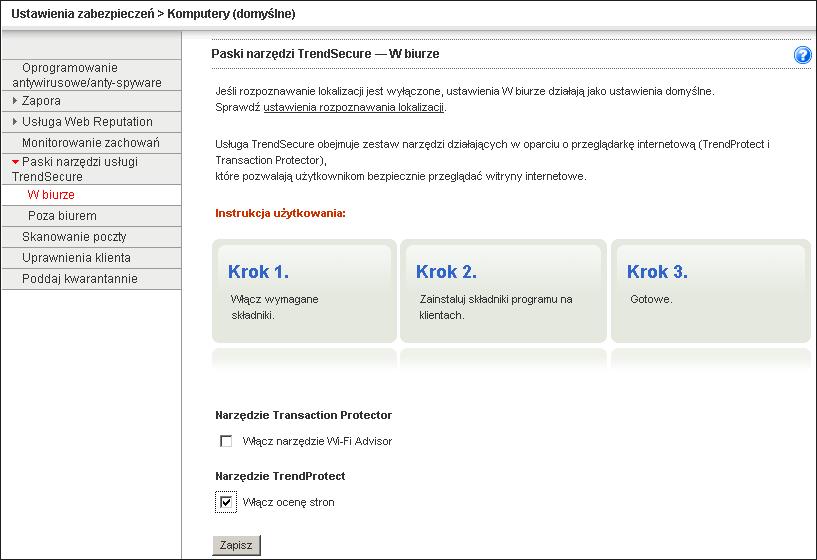The image size is (817, 560).
Task: Switch to 'Poza biurem' submenu item
Action: pyautogui.click(x=92, y=216)
